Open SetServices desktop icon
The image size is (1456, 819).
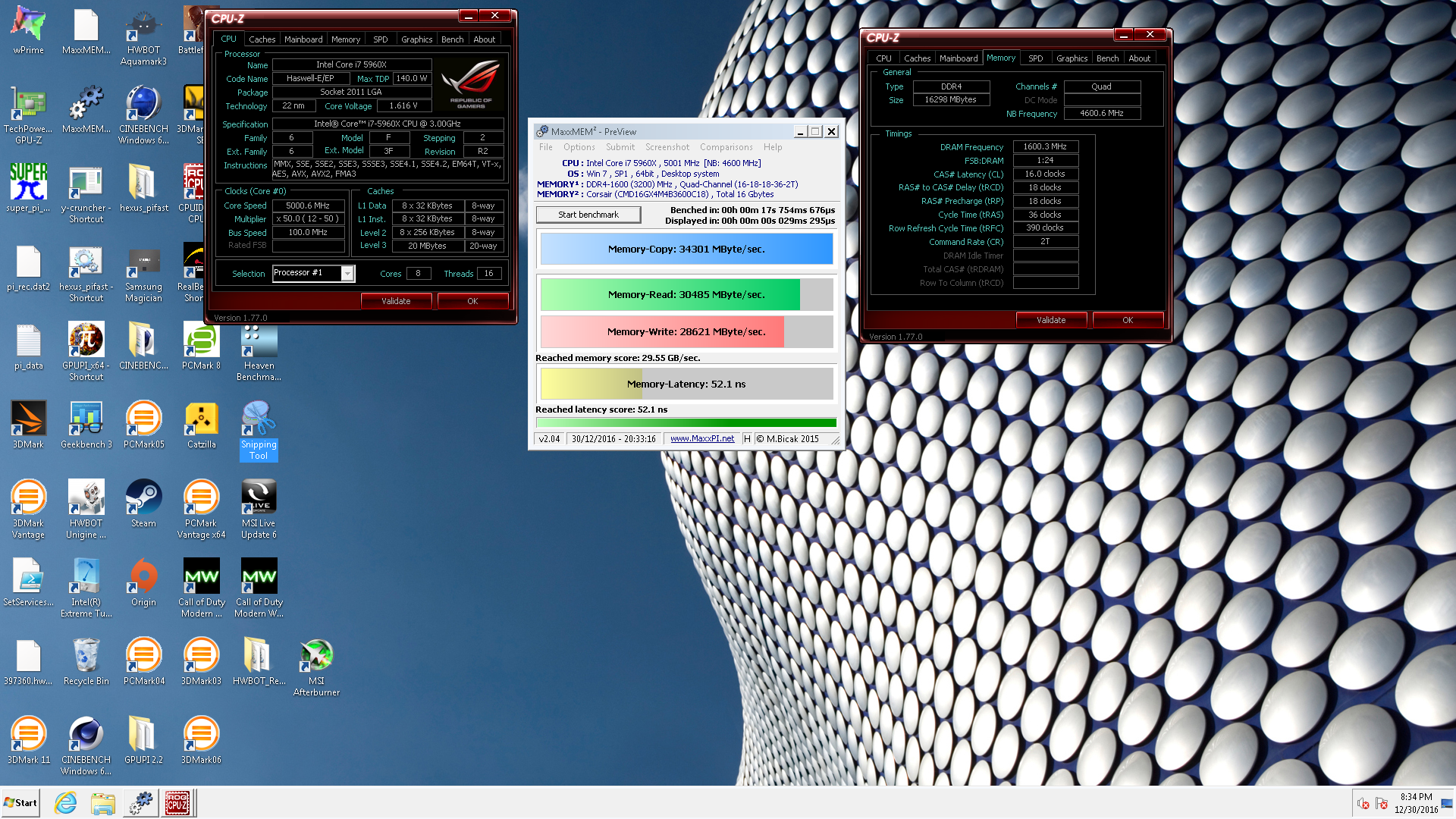(28, 582)
